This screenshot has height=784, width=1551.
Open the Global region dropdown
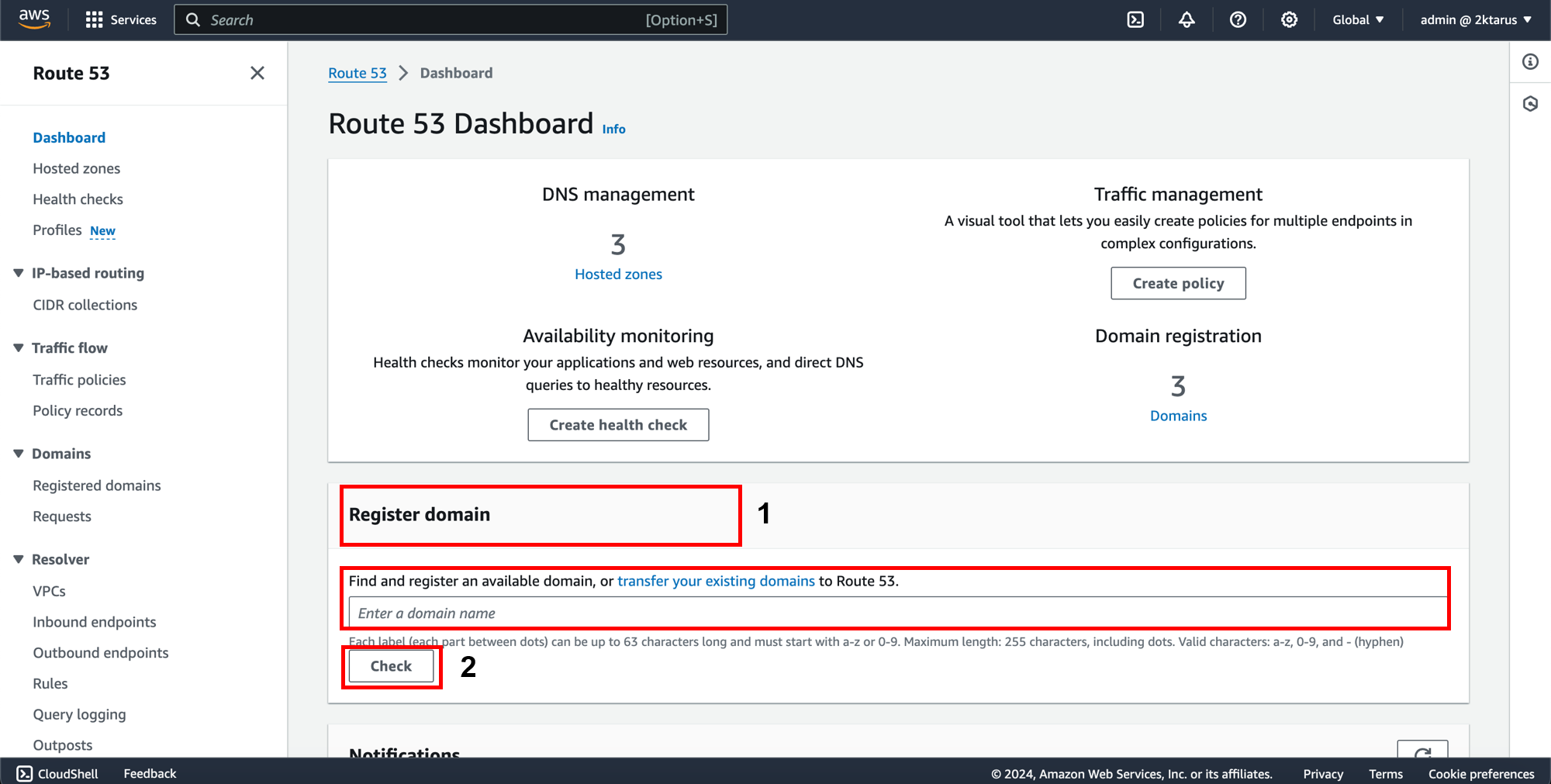(x=1358, y=19)
